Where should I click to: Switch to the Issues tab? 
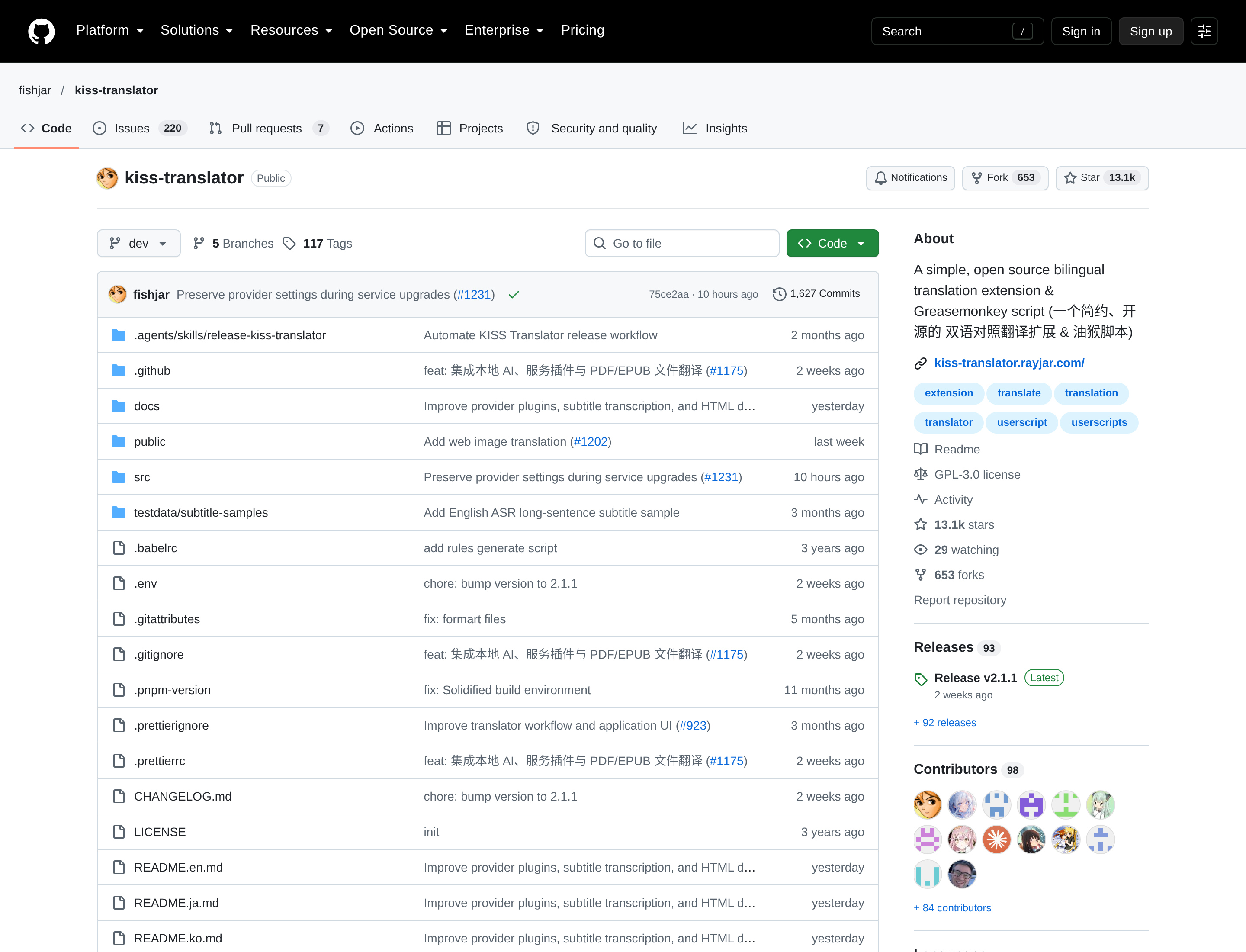point(139,129)
